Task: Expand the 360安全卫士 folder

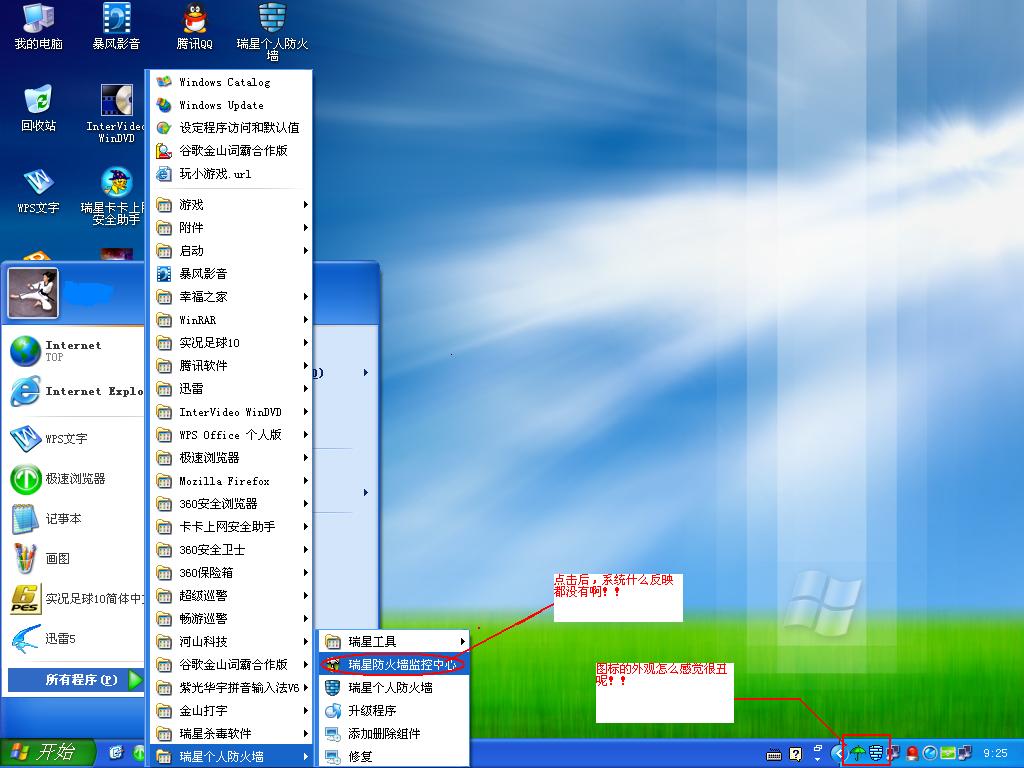Action: (x=231, y=550)
